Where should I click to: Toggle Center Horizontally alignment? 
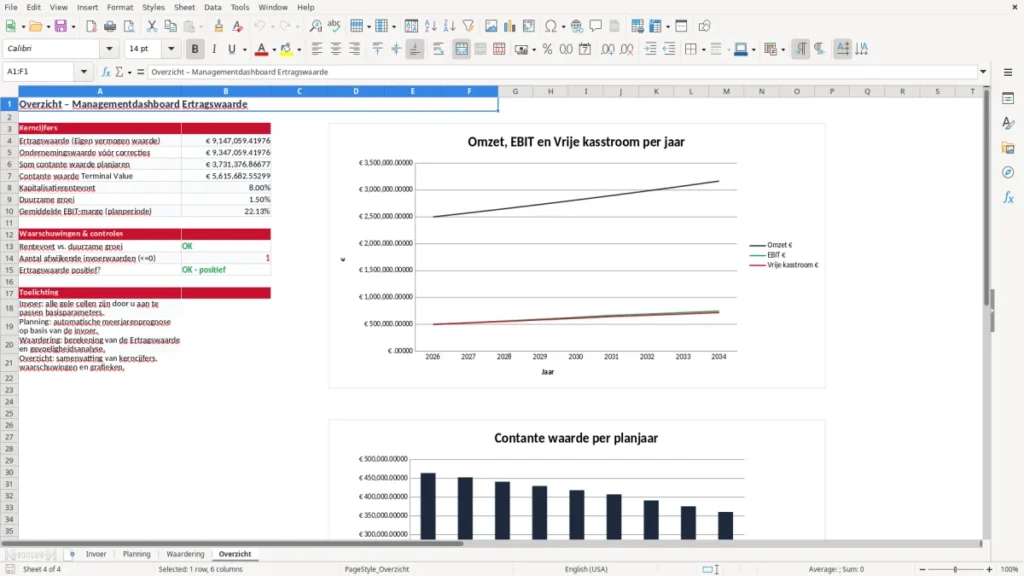336,49
